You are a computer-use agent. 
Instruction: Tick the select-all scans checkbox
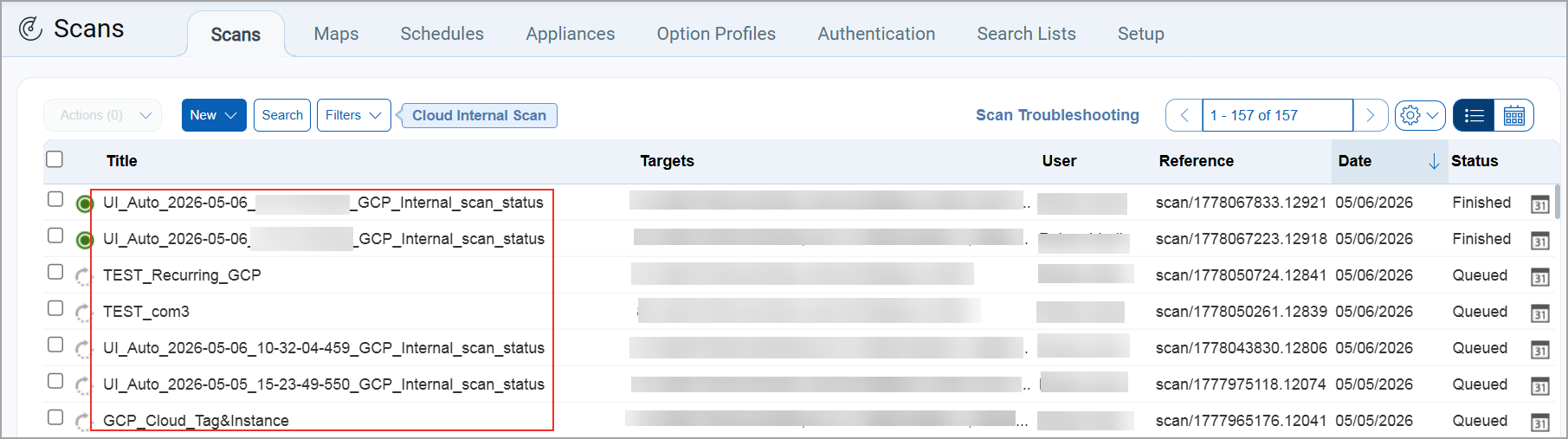point(55,159)
